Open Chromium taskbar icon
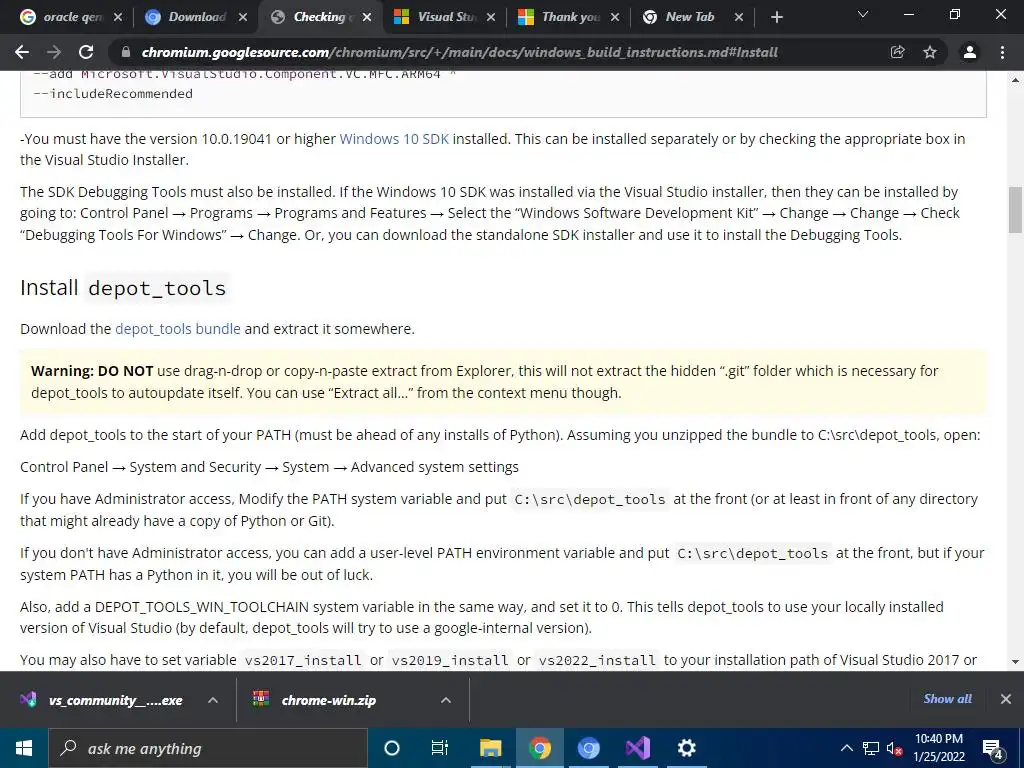The image size is (1024, 768). 588,748
